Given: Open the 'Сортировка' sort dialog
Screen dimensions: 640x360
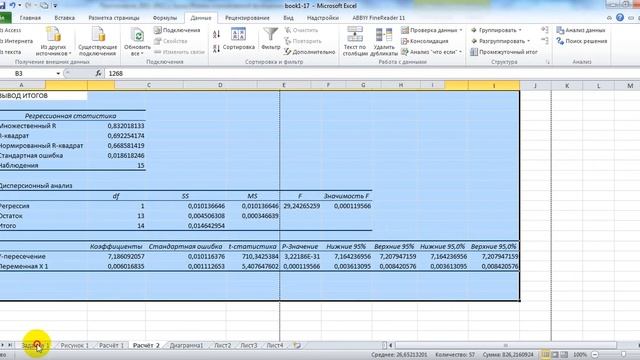Looking at the screenshot, I should (x=238, y=39).
